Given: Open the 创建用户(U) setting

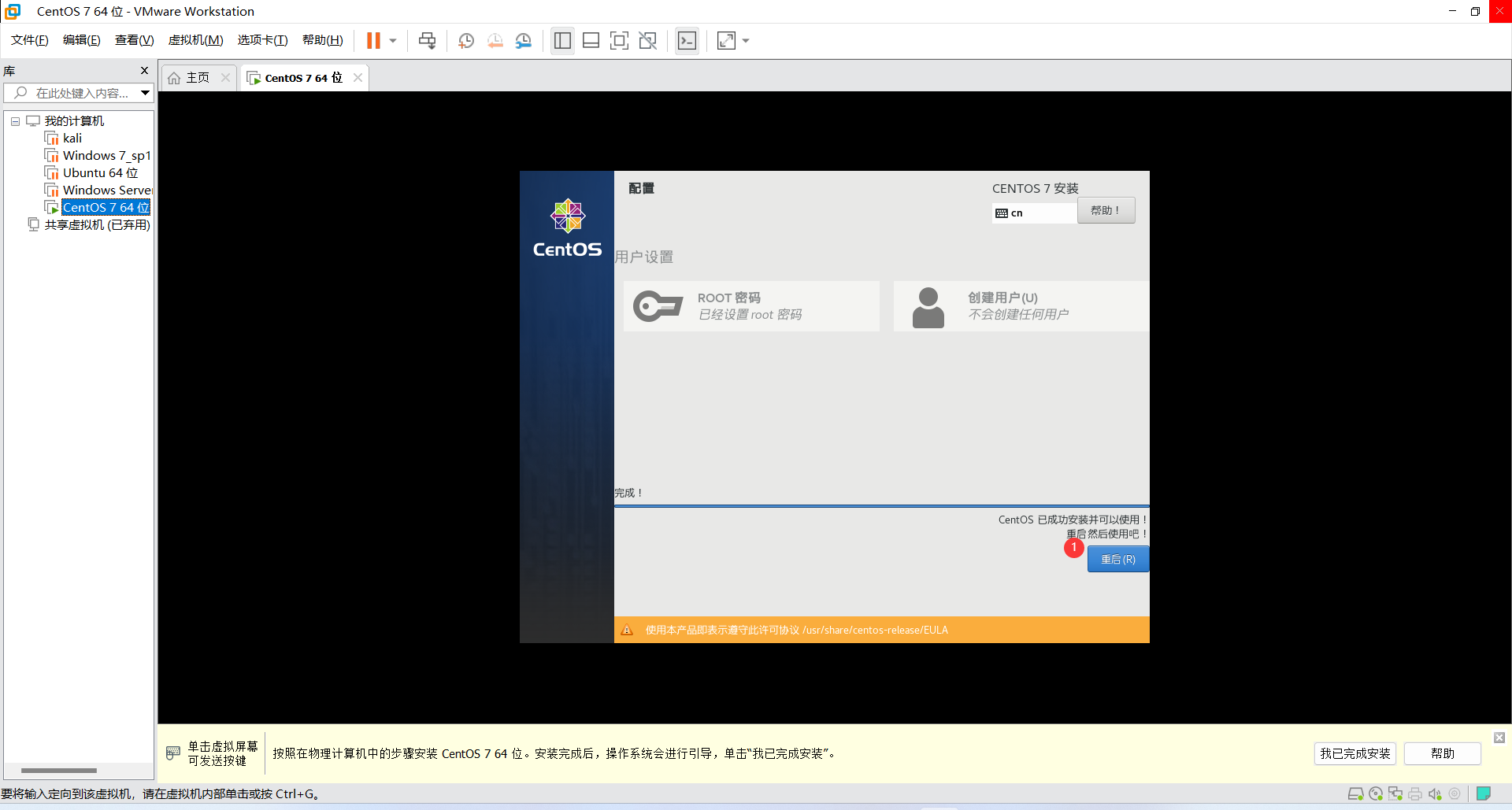Looking at the screenshot, I should [x=1021, y=306].
